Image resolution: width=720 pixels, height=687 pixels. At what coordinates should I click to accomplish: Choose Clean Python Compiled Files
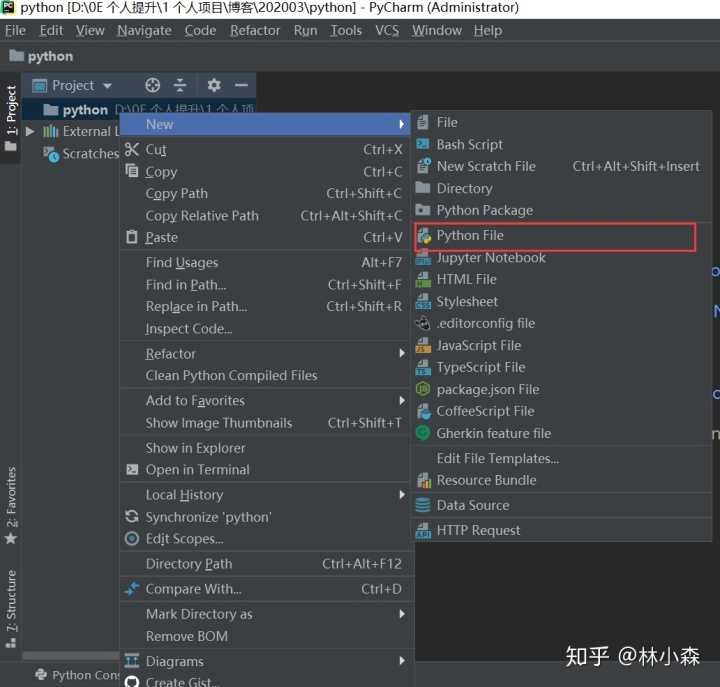click(267, 375)
